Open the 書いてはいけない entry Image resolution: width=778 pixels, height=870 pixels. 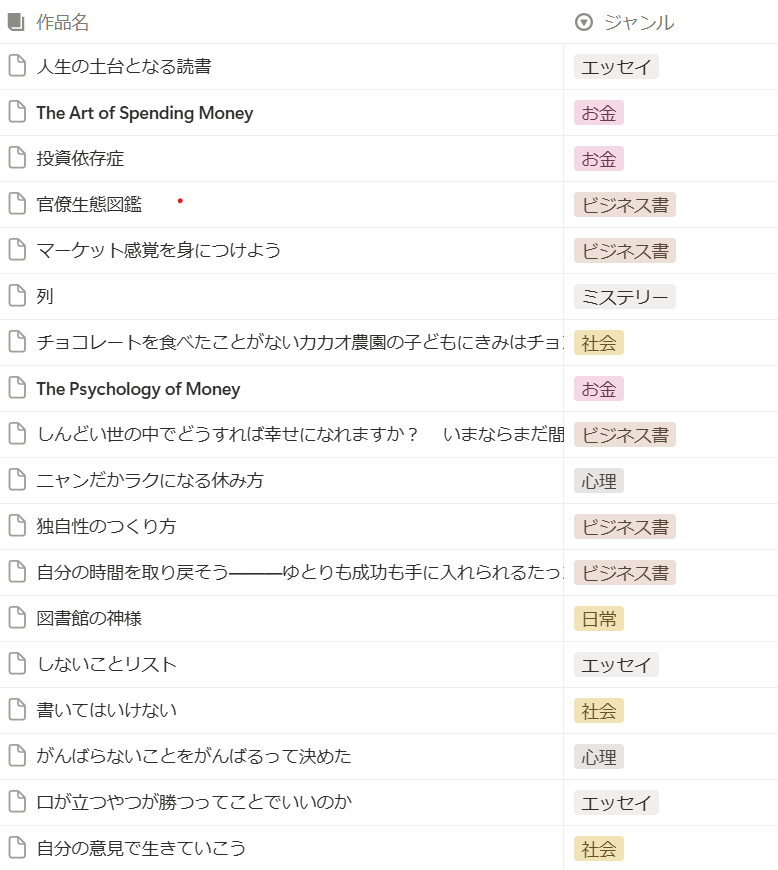pyautogui.click(x=106, y=711)
